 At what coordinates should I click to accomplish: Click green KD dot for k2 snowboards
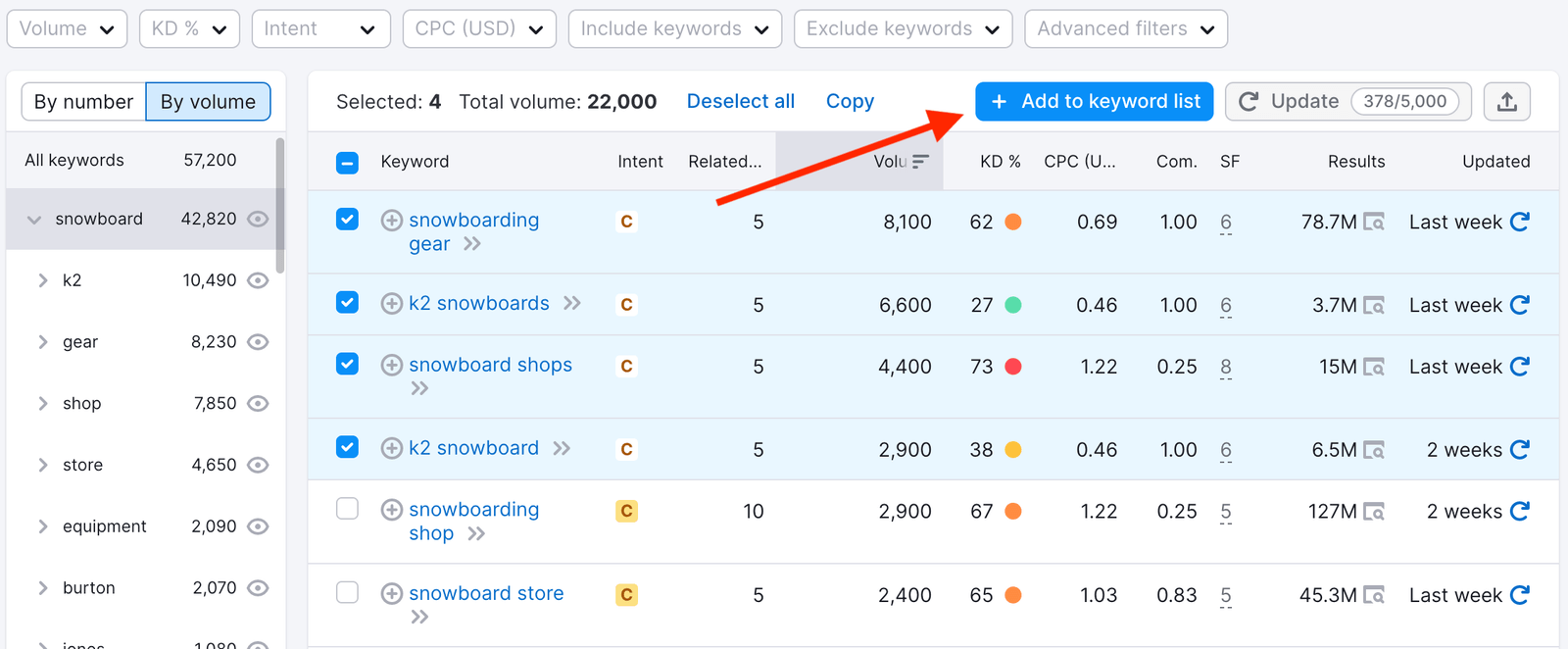click(1013, 305)
